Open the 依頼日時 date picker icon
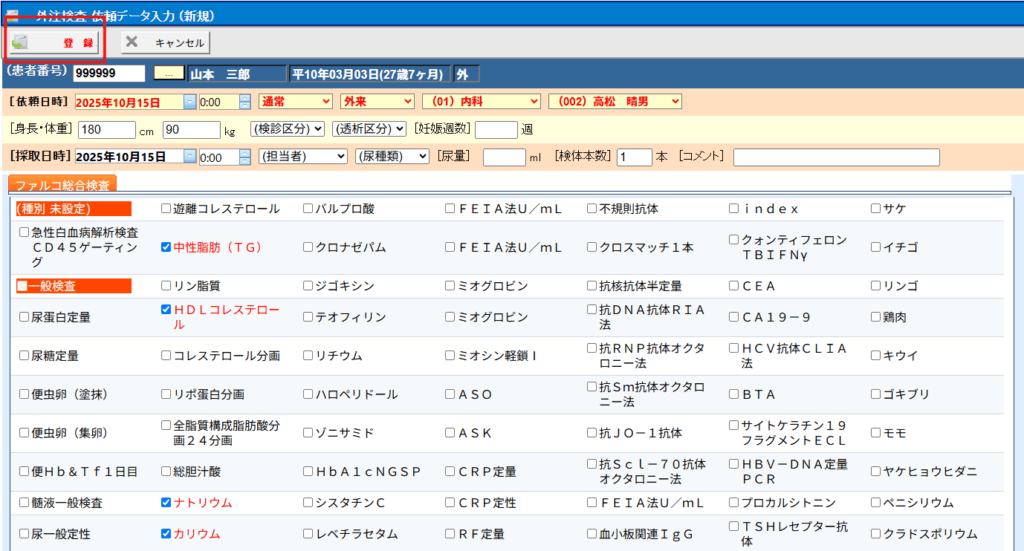Viewport: 1024px width, 551px height. pos(190,102)
